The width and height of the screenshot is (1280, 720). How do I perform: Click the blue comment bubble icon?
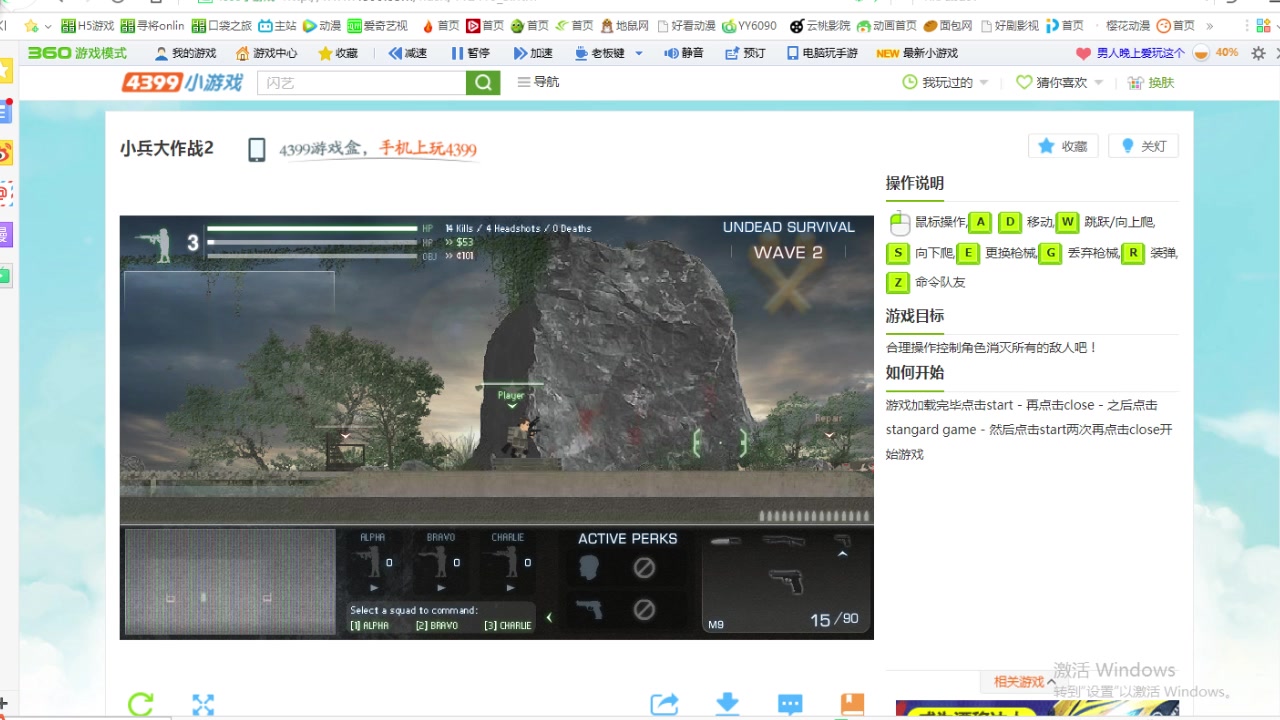(790, 705)
